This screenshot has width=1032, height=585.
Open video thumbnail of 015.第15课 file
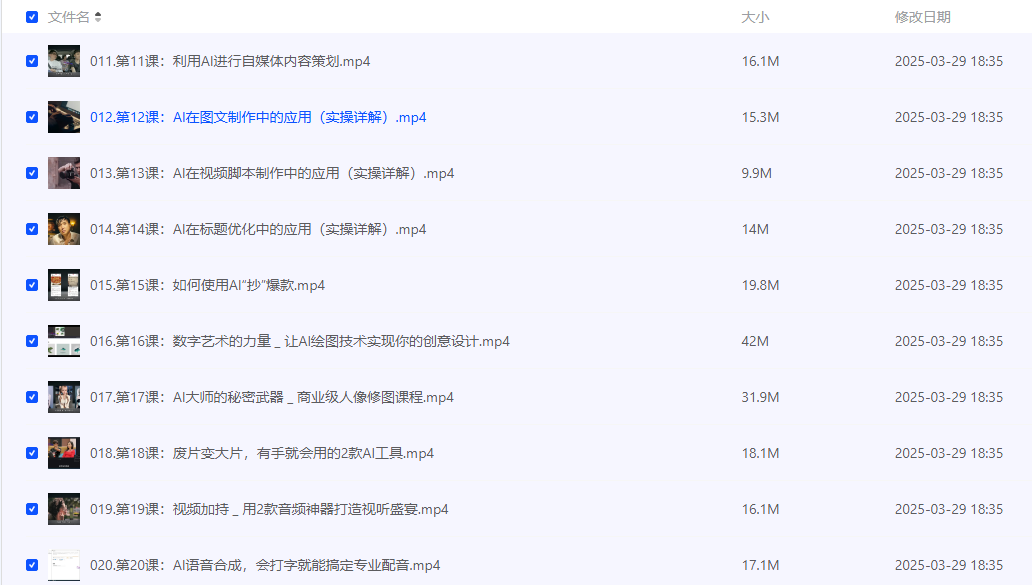(64, 285)
